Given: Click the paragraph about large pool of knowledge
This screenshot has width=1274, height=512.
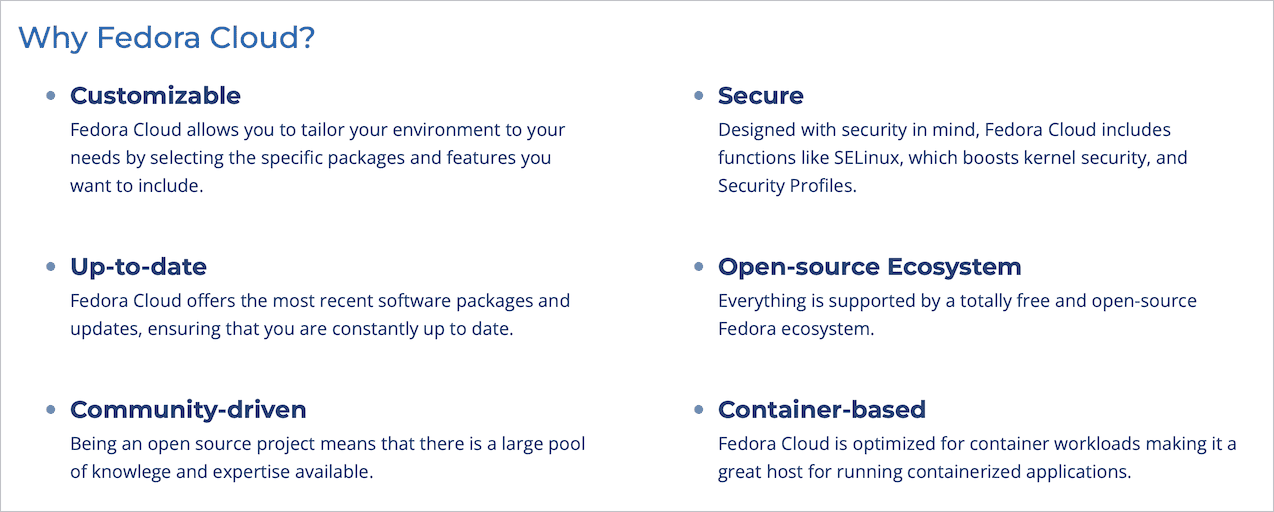Looking at the screenshot, I should pyautogui.click(x=327, y=457).
